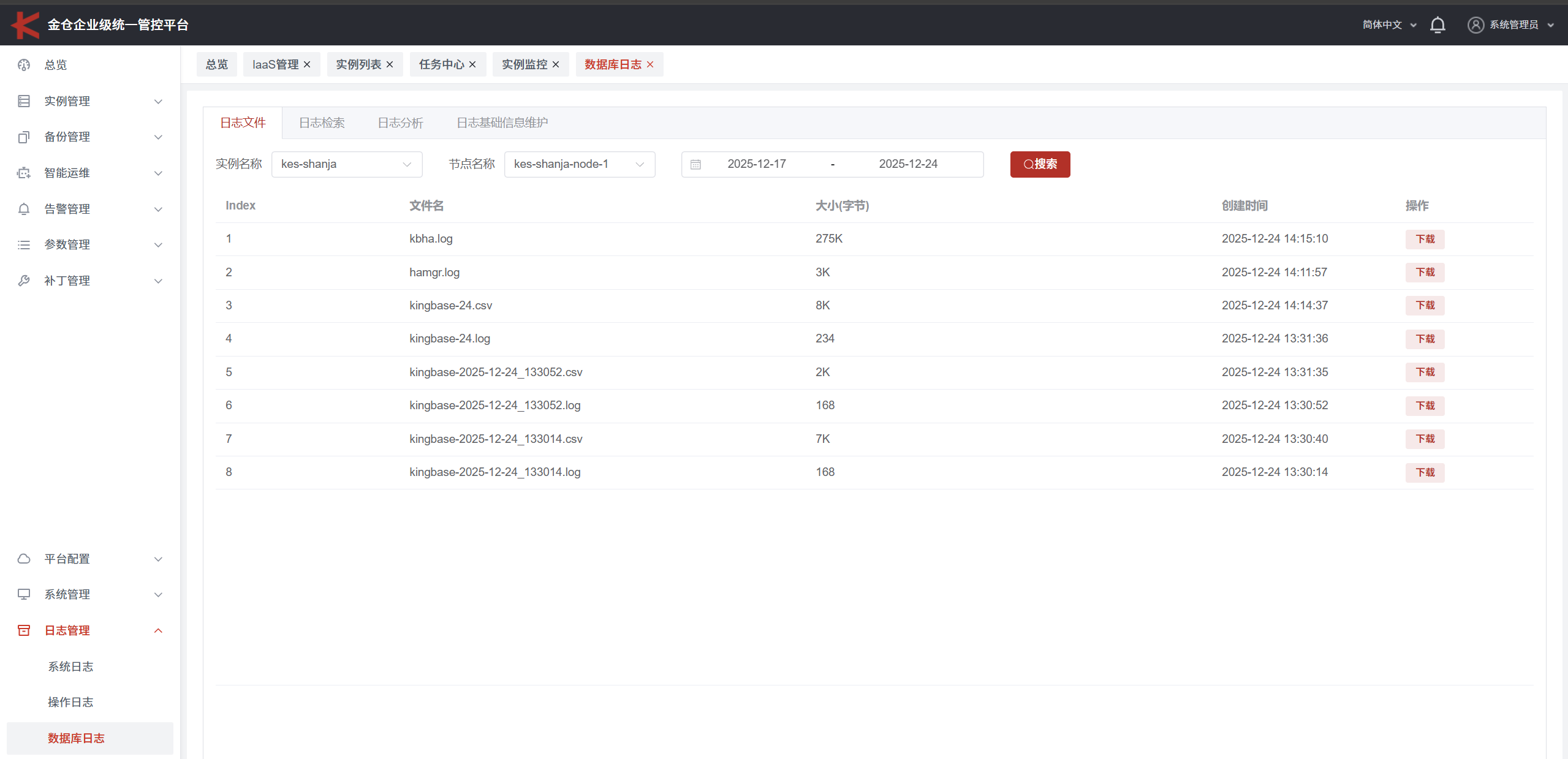Switch to the 日志检索 tab

coord(322,123)
